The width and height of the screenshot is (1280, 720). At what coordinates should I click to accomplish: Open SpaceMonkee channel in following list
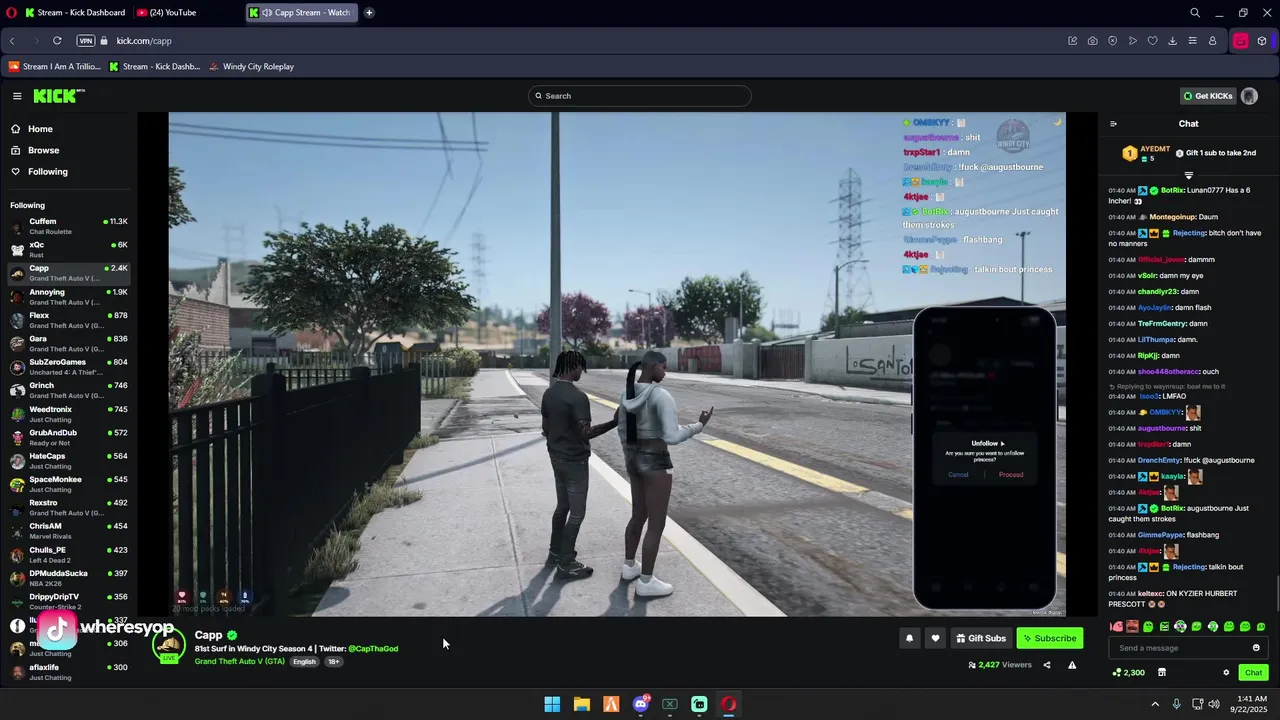tap(68, 484)
